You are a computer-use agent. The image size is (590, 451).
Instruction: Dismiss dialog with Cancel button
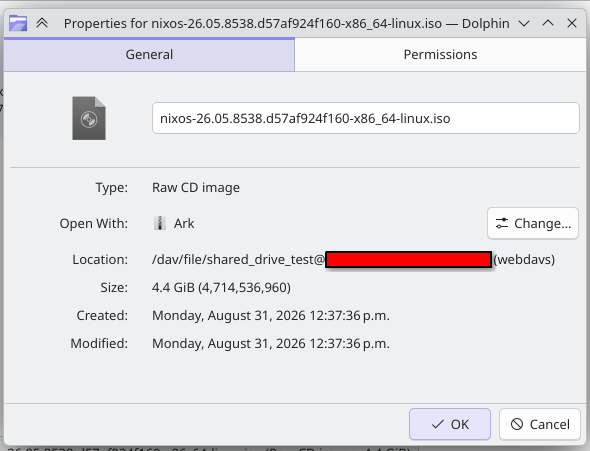click(540, 424)
